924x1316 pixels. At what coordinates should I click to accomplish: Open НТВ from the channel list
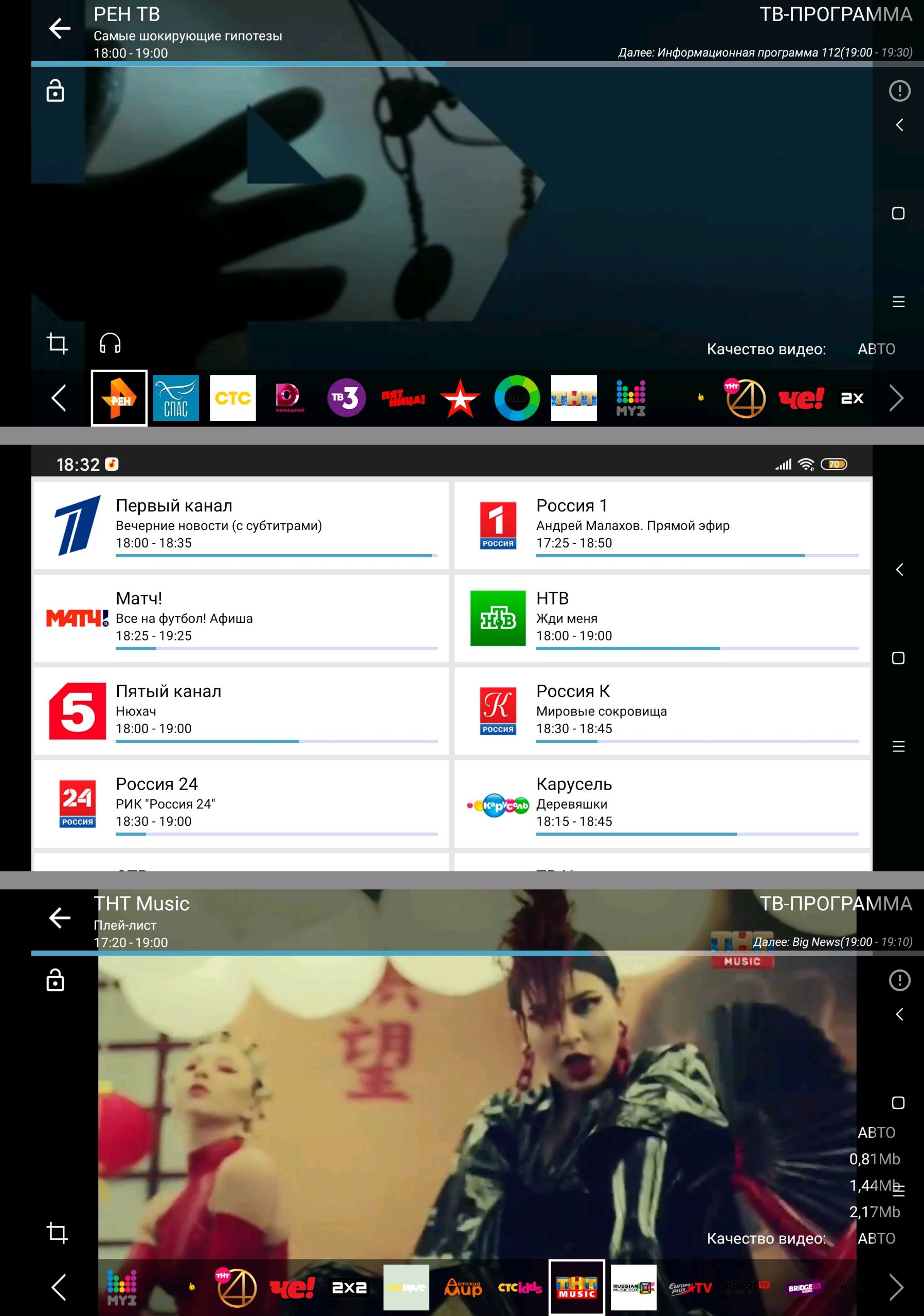pos(662,618)
